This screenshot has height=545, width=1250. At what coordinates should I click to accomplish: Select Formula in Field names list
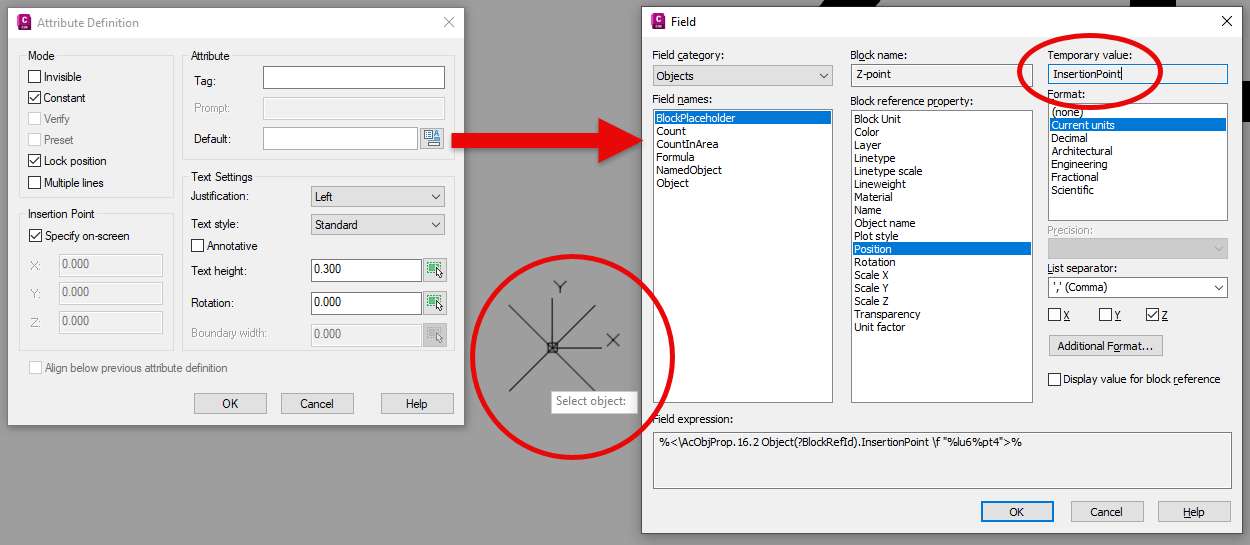click(x=675, y=157)
